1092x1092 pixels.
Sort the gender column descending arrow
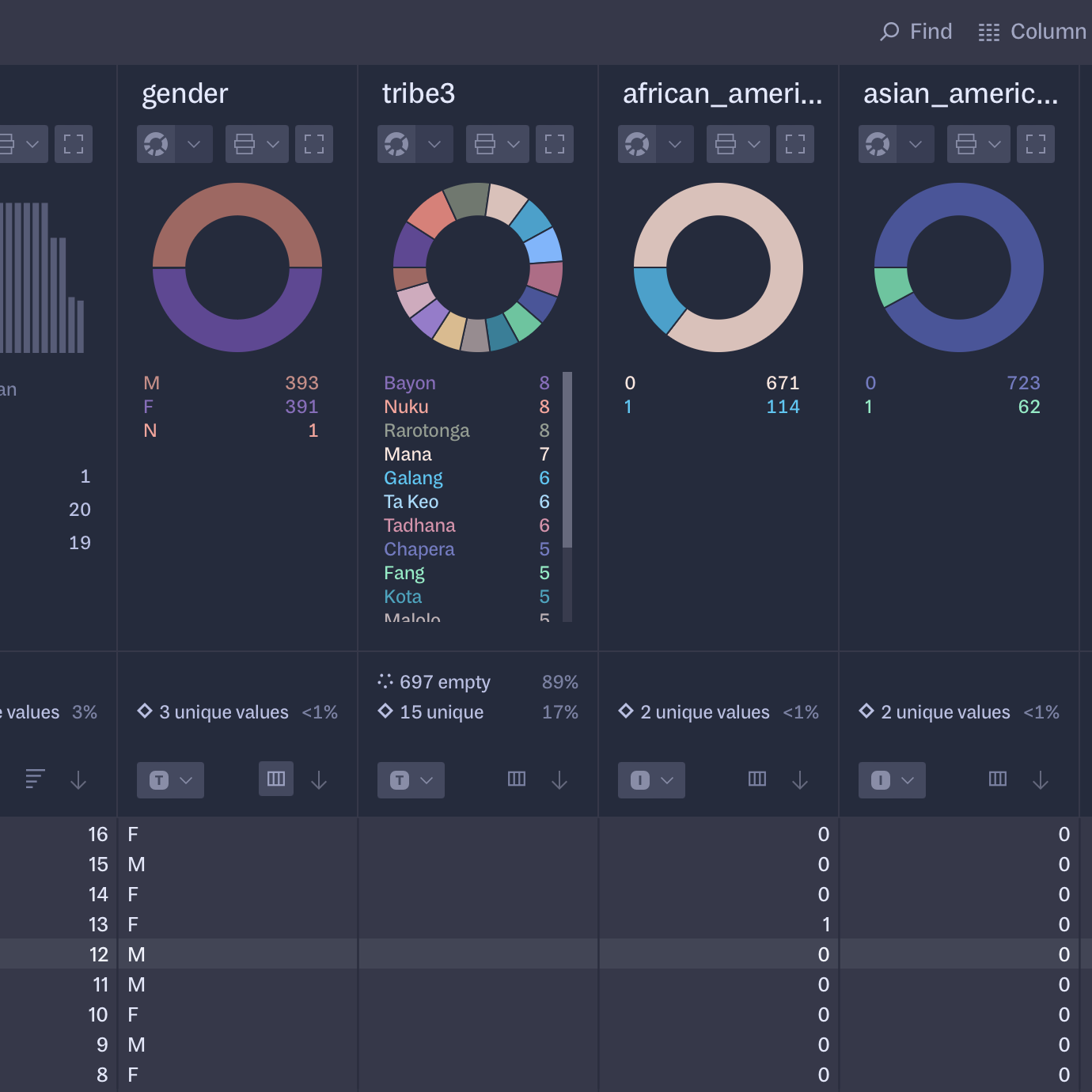coord(319,780)
